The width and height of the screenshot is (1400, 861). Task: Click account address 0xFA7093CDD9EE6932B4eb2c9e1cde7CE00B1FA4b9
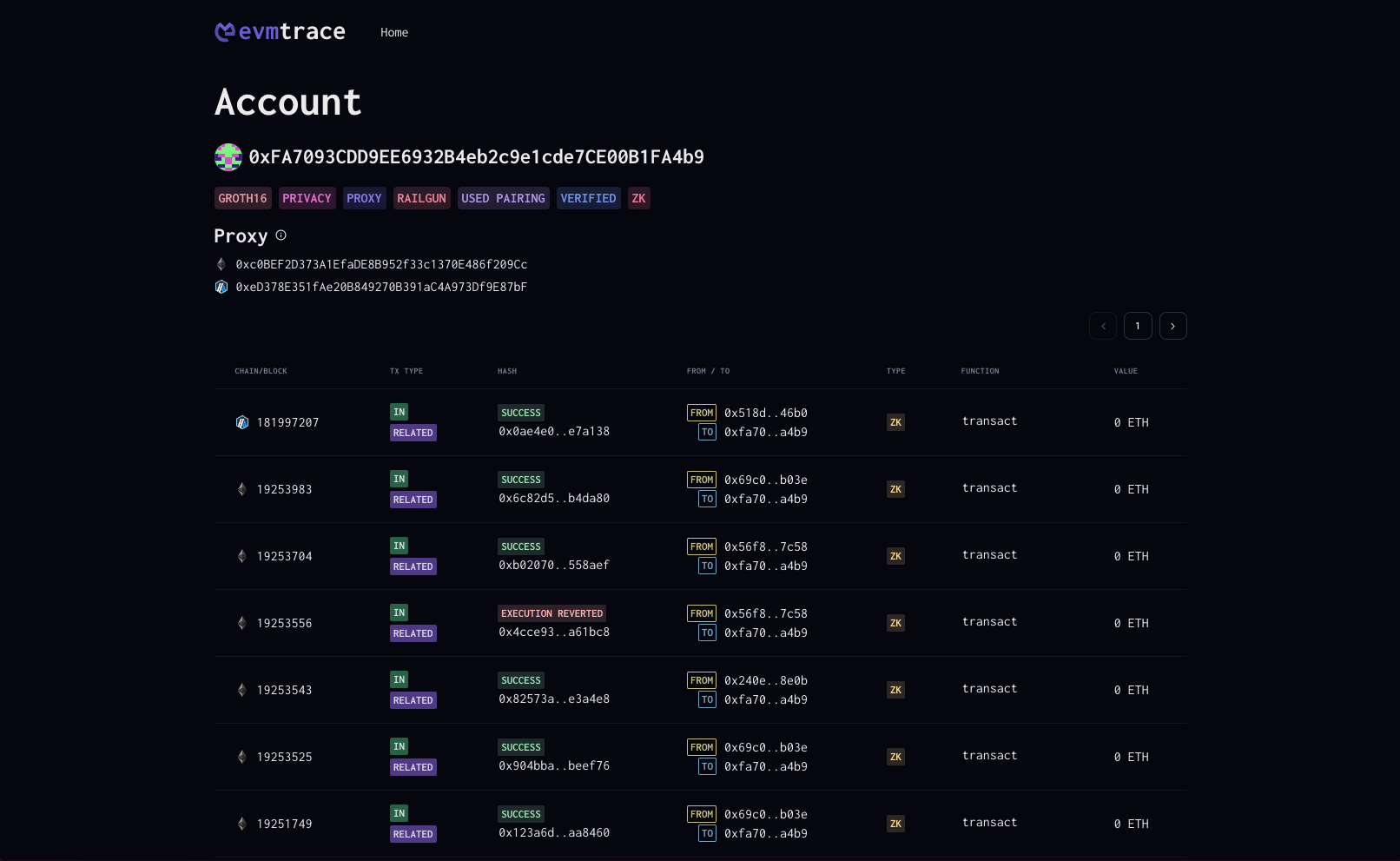coord(477,157)
